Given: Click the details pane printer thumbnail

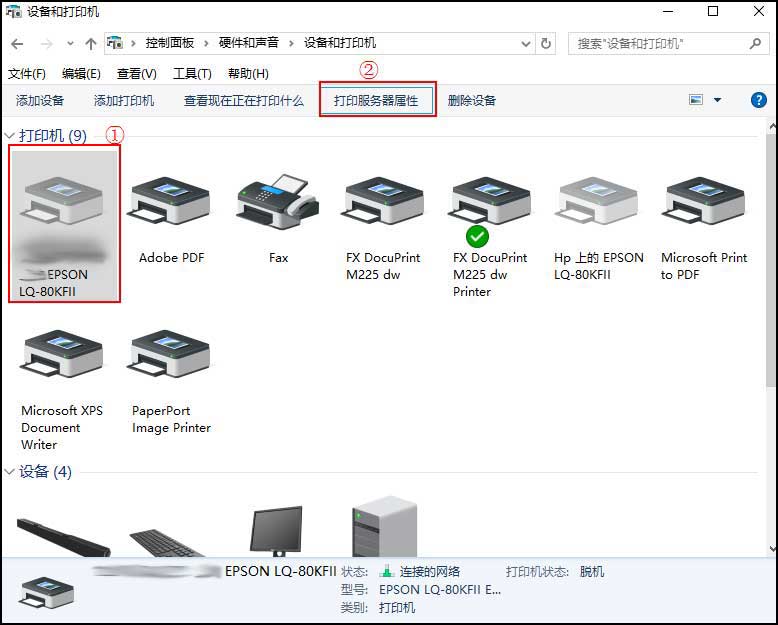Looking at the screenshot, I should (x=47, y=592).
